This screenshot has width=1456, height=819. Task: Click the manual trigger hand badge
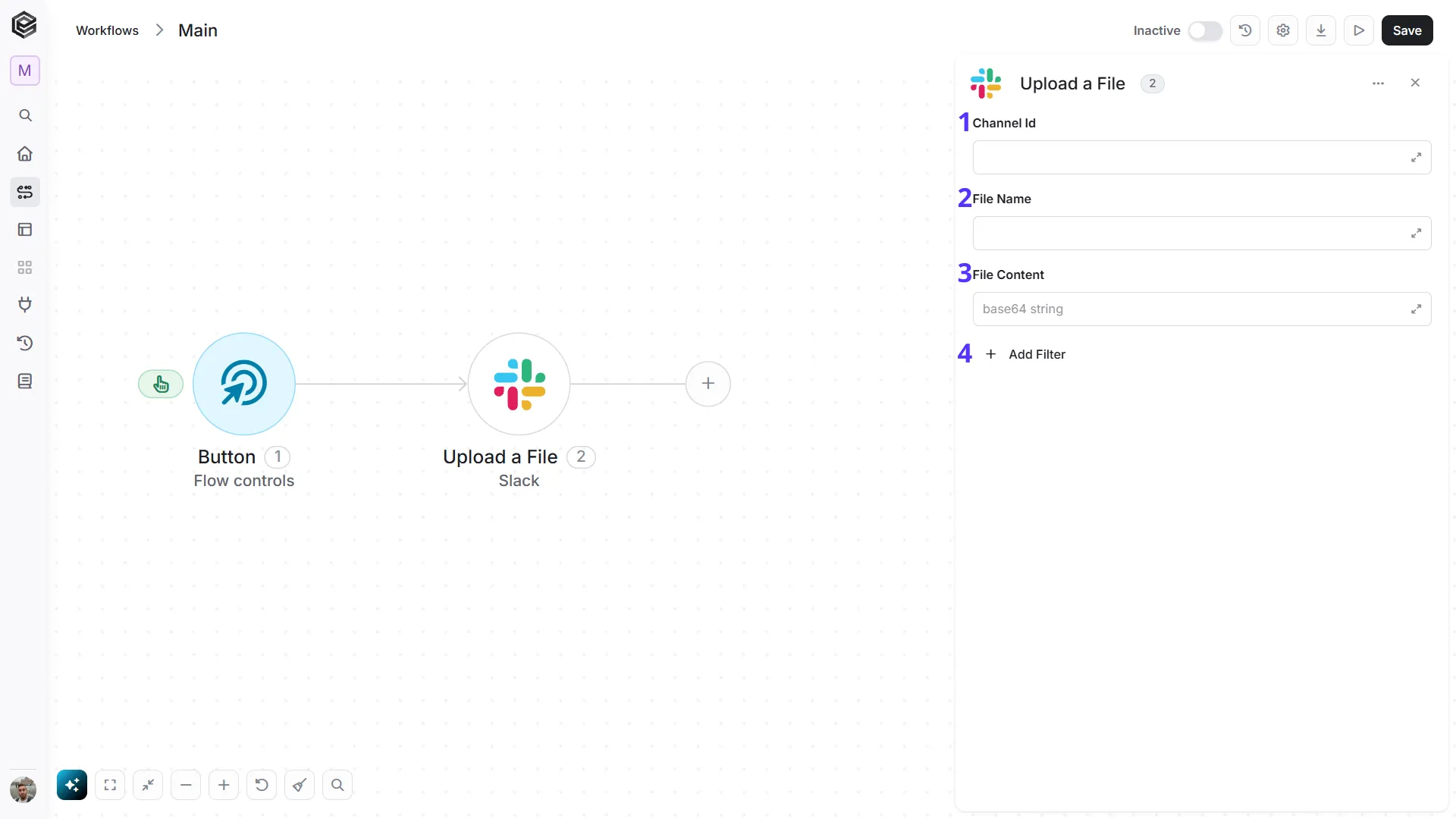click(161, 384)
